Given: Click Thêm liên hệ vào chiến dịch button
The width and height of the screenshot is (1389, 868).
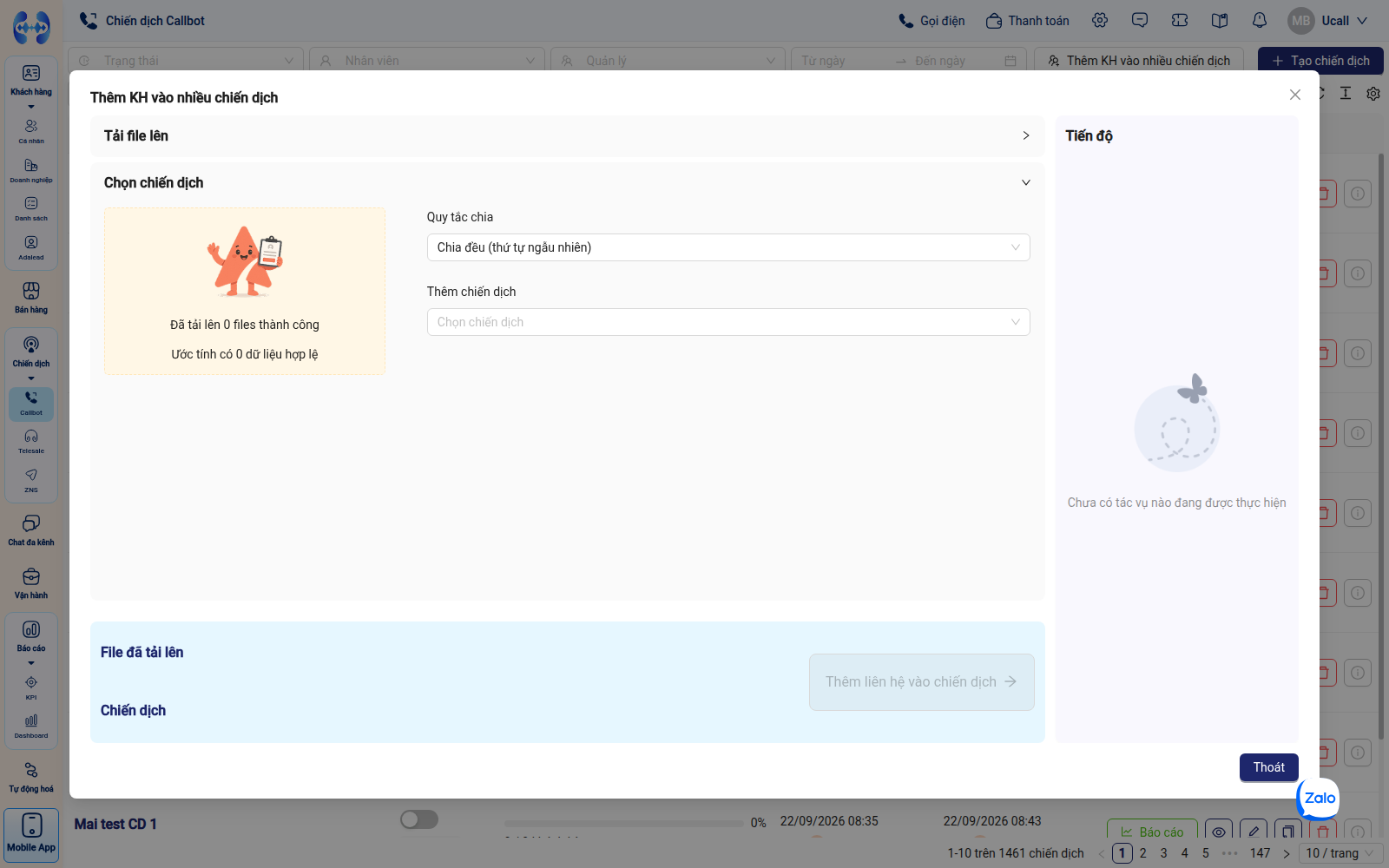Looking at the screenshot, I should point(922,682).
